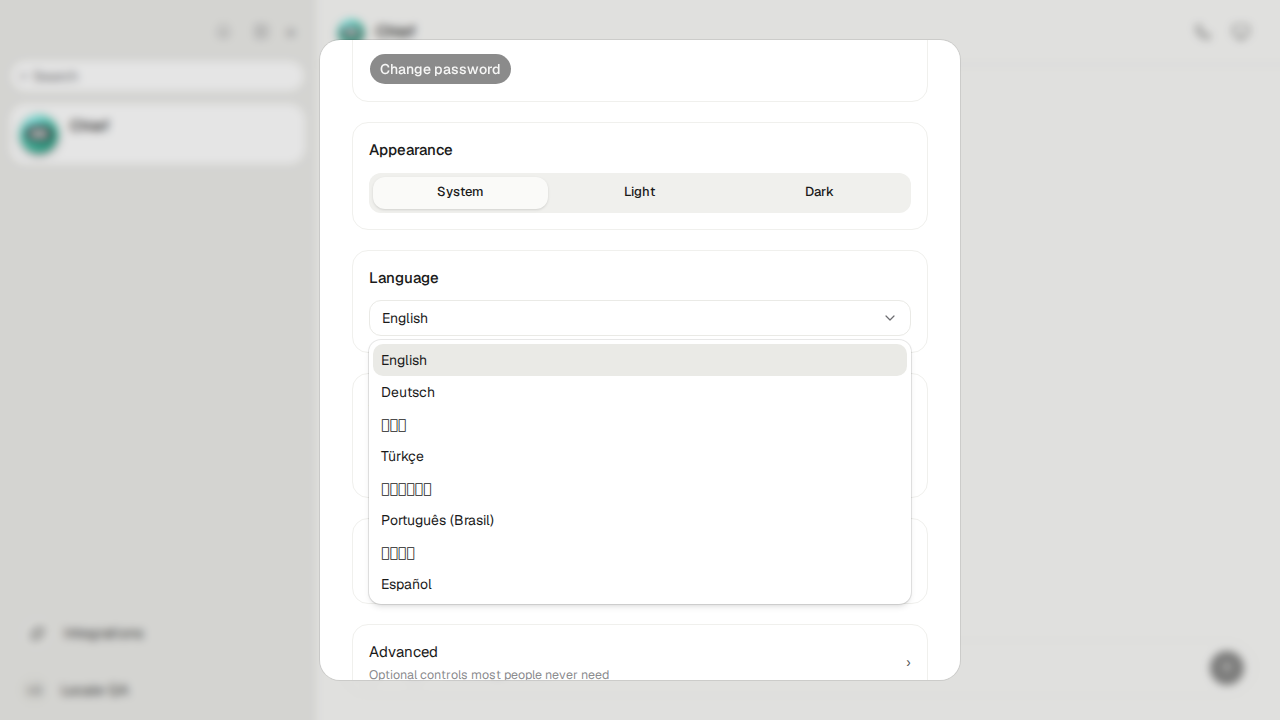
Task: Open the Language combo box showing English
Action: [x=640, y=318]
